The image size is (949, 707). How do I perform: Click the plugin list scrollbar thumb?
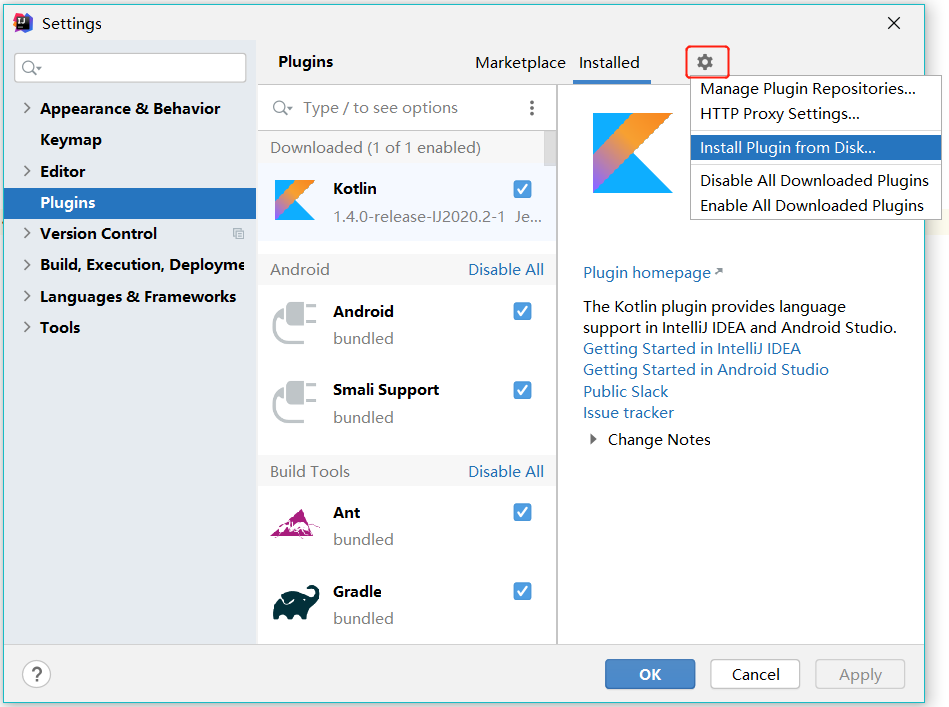(550, 148)
